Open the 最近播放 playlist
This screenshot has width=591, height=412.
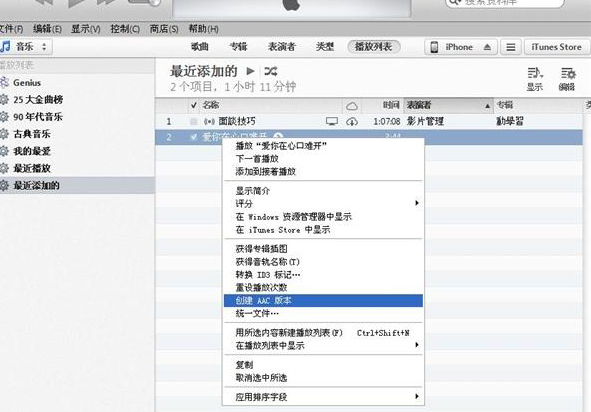tap(32, 168)
